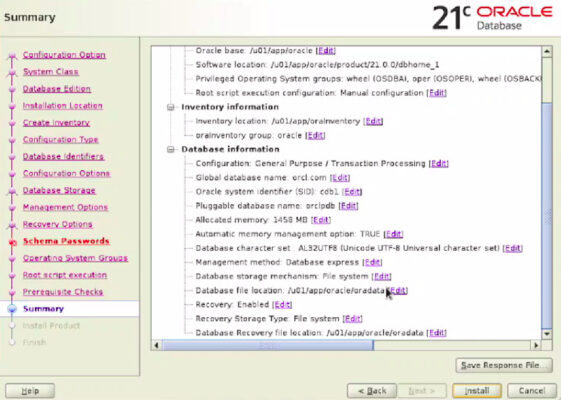The image size is (561, 400).
Task: Edit the Management method
Action: click(x=372, y=263)
